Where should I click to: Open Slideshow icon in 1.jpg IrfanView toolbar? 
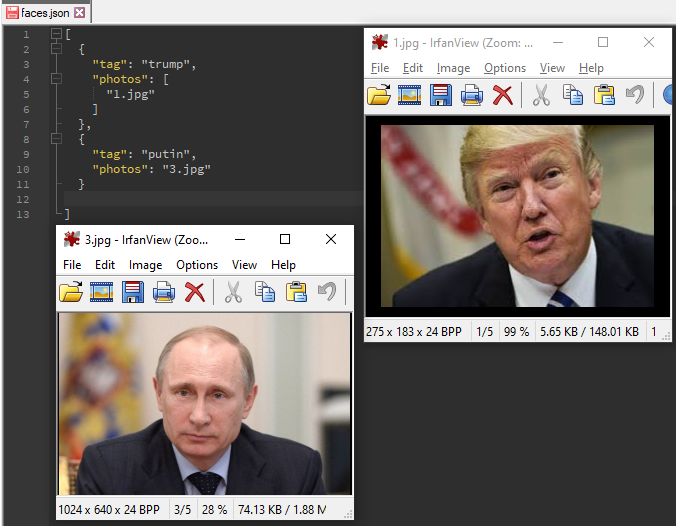coord(409,95)
